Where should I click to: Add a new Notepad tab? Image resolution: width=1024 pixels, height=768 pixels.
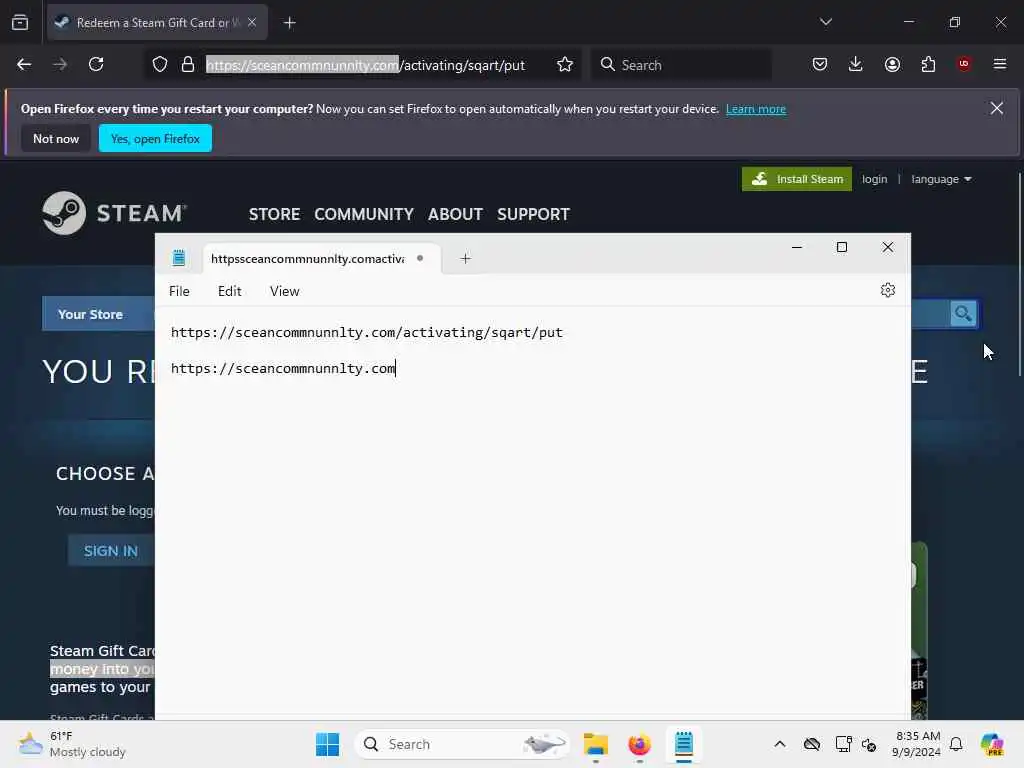pyautogui.click(x=465, y=259)
